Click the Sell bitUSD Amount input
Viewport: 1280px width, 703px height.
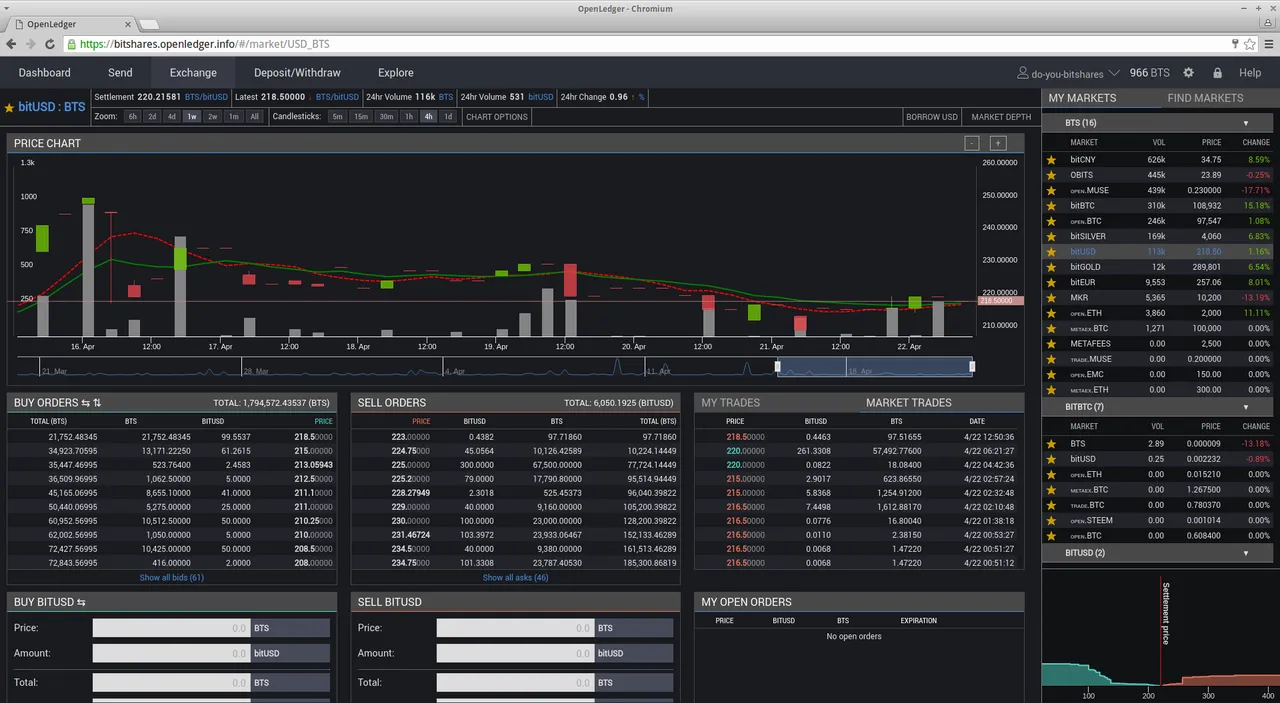516,653
